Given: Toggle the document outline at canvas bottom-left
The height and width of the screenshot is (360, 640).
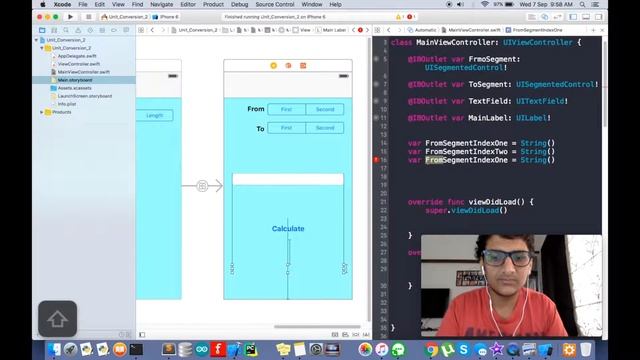Looking at the screenshot, I should pyautogui.click(x=142, y=335).
